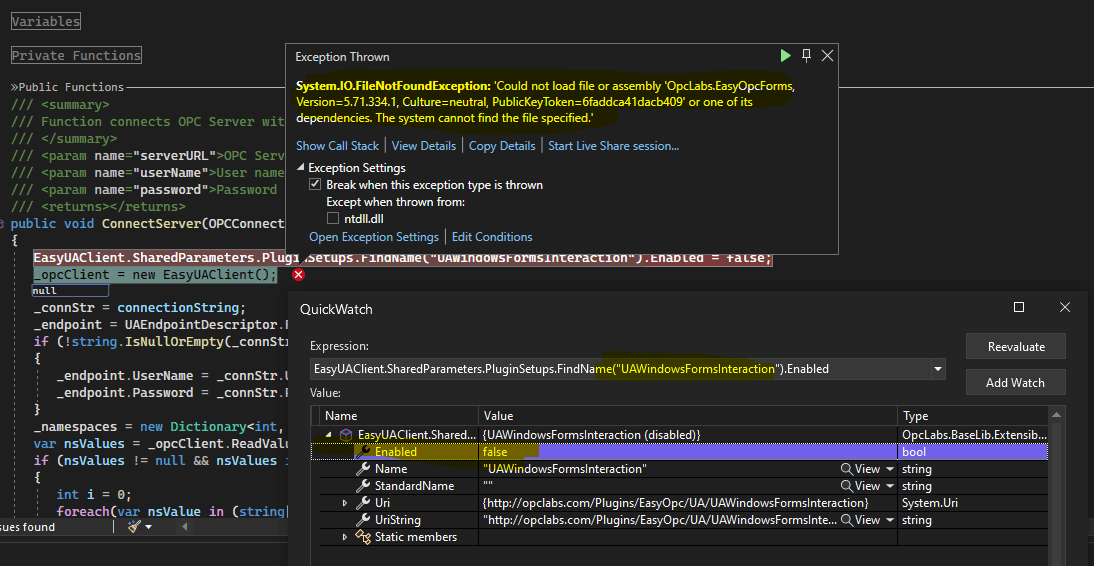Viewport: 1094px width, 566px height.
Task: Expand the collapsed Private Functions region
Action: pos(76,55)
